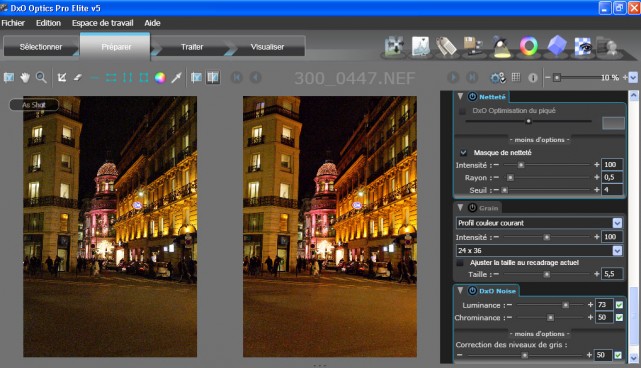Click plus beside Luminance slider
The image size is (641, 368).
590,305
